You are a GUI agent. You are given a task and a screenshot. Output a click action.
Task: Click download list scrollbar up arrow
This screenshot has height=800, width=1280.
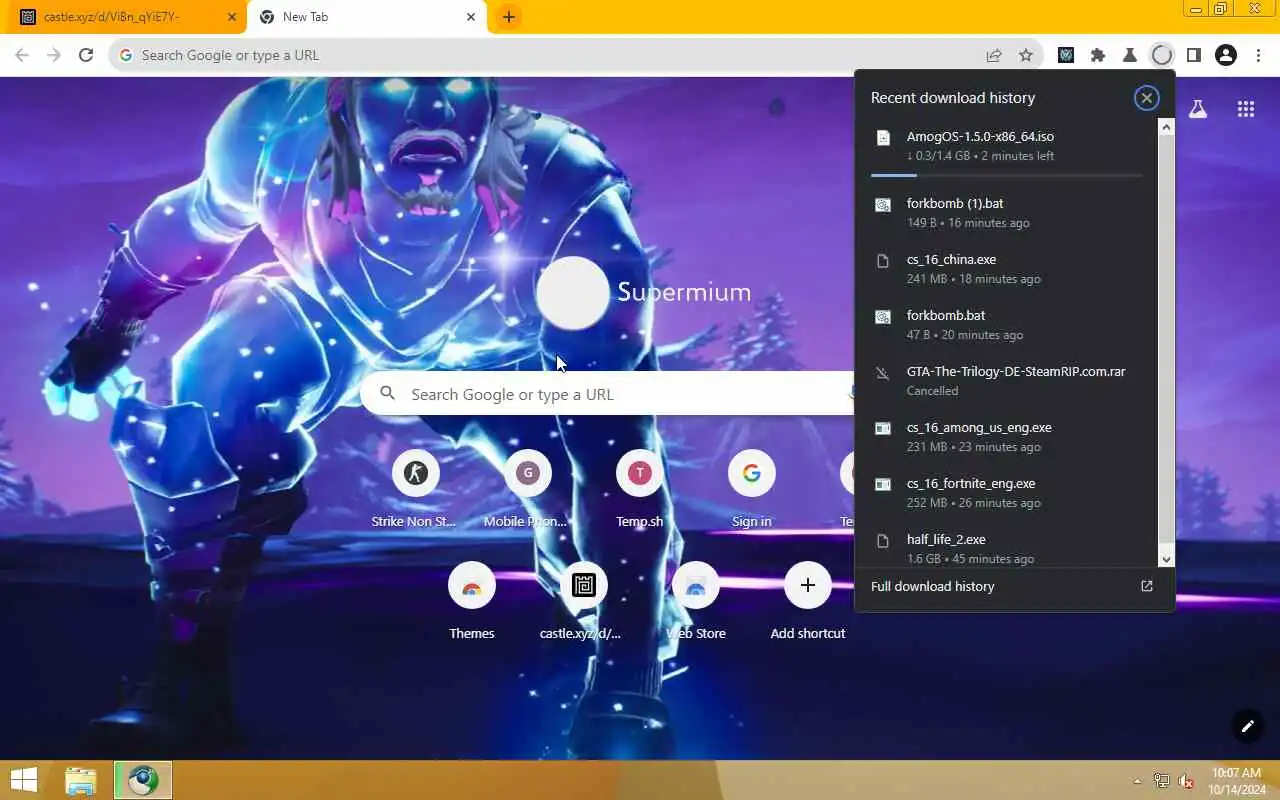[1166, 126]
